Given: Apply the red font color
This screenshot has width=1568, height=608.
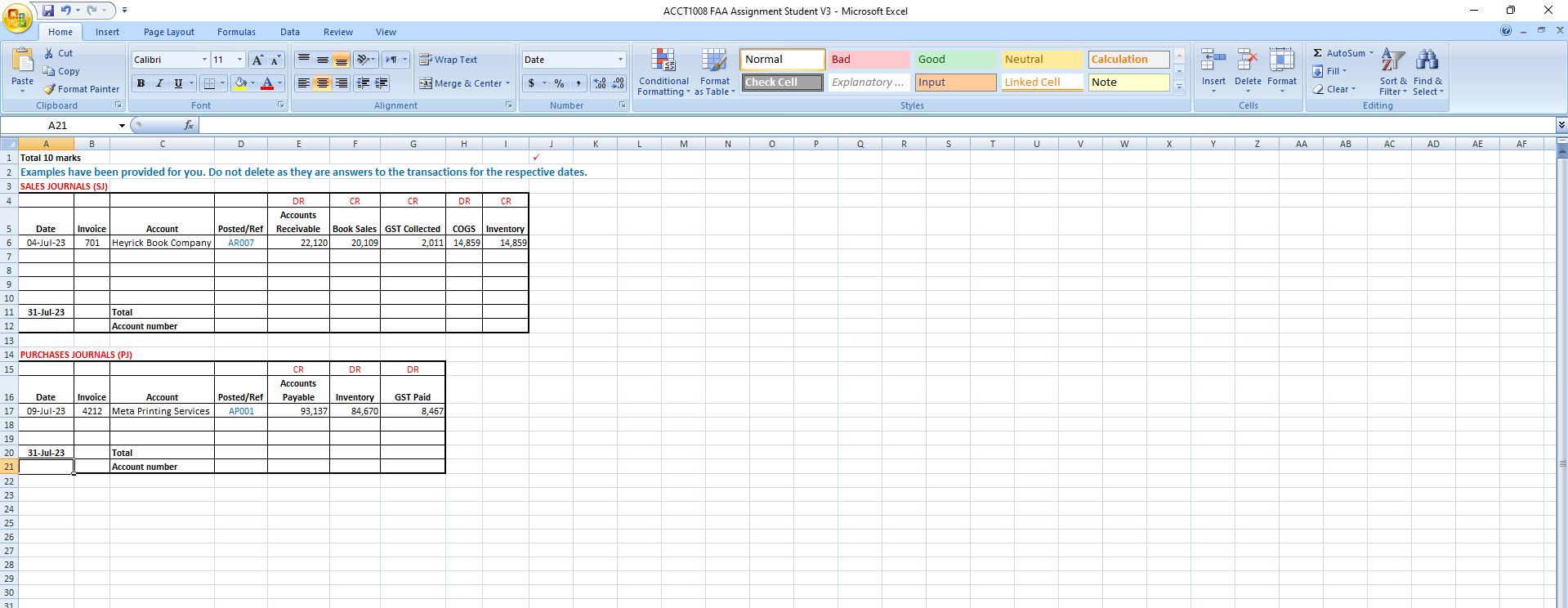Looking at the screenshot, I should (267, 83).
